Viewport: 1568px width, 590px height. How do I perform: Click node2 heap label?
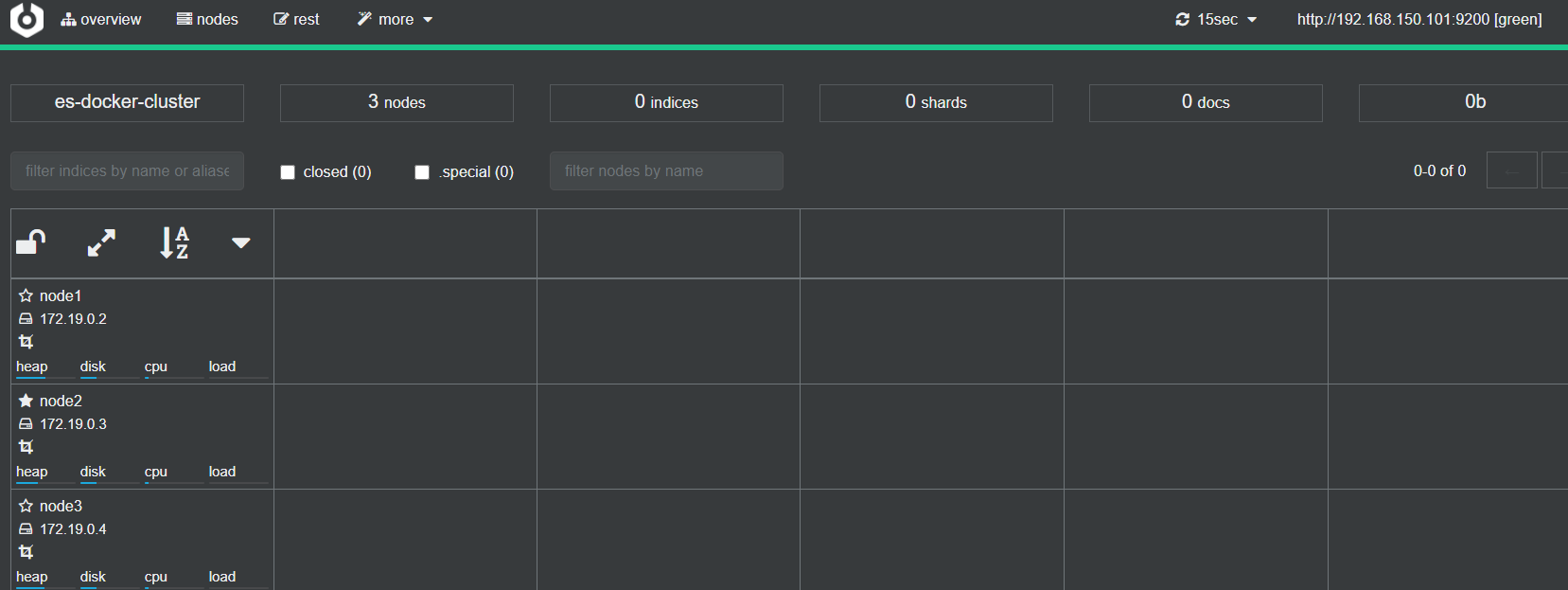pyautogui.click(x=31, y=471)
